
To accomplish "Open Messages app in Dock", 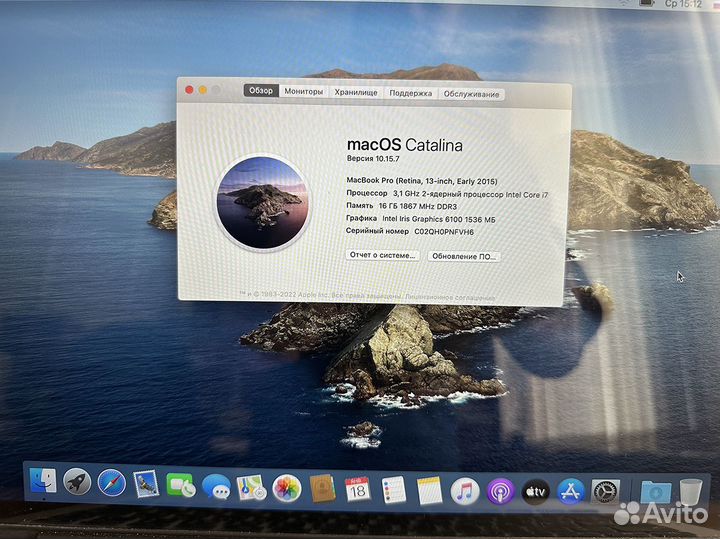I will (x=216, y=487).
